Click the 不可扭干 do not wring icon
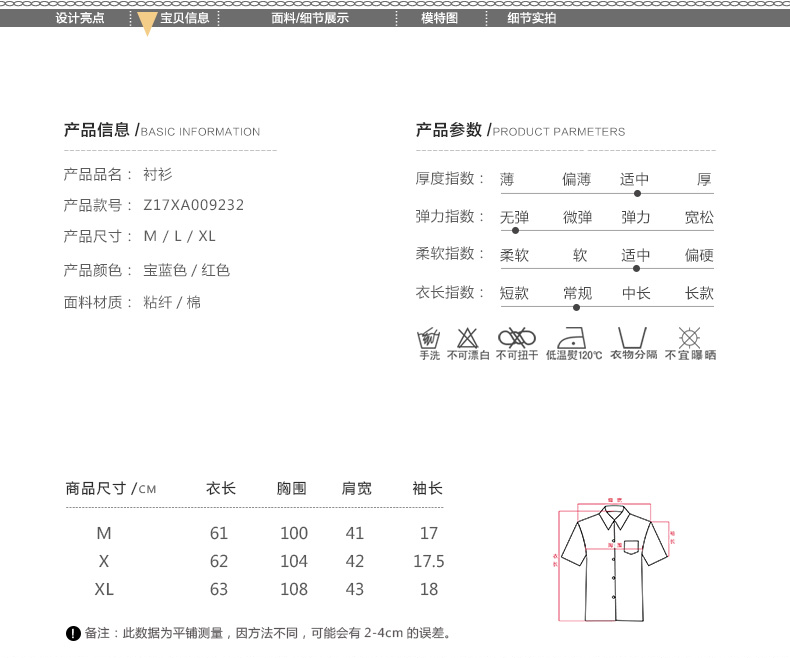 516,337
